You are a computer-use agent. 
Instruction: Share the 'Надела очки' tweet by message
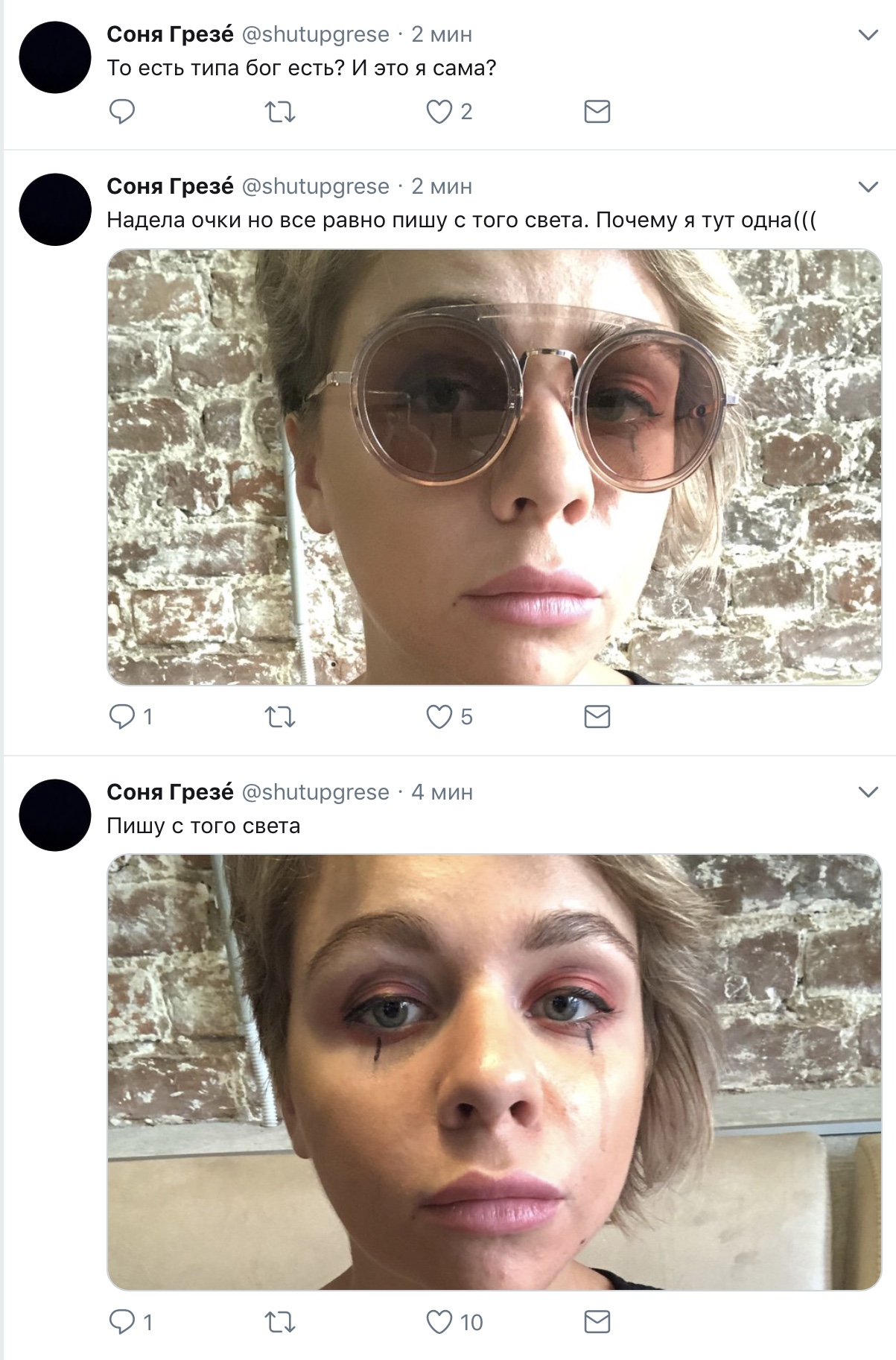(597, 717)
